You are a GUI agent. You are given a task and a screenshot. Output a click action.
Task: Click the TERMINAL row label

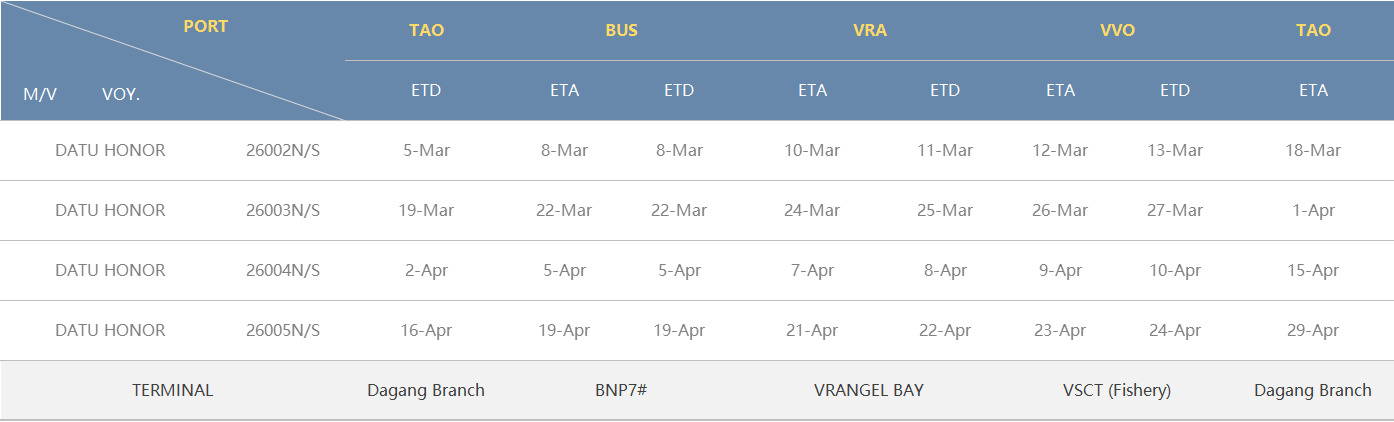[x=172, y=390]
